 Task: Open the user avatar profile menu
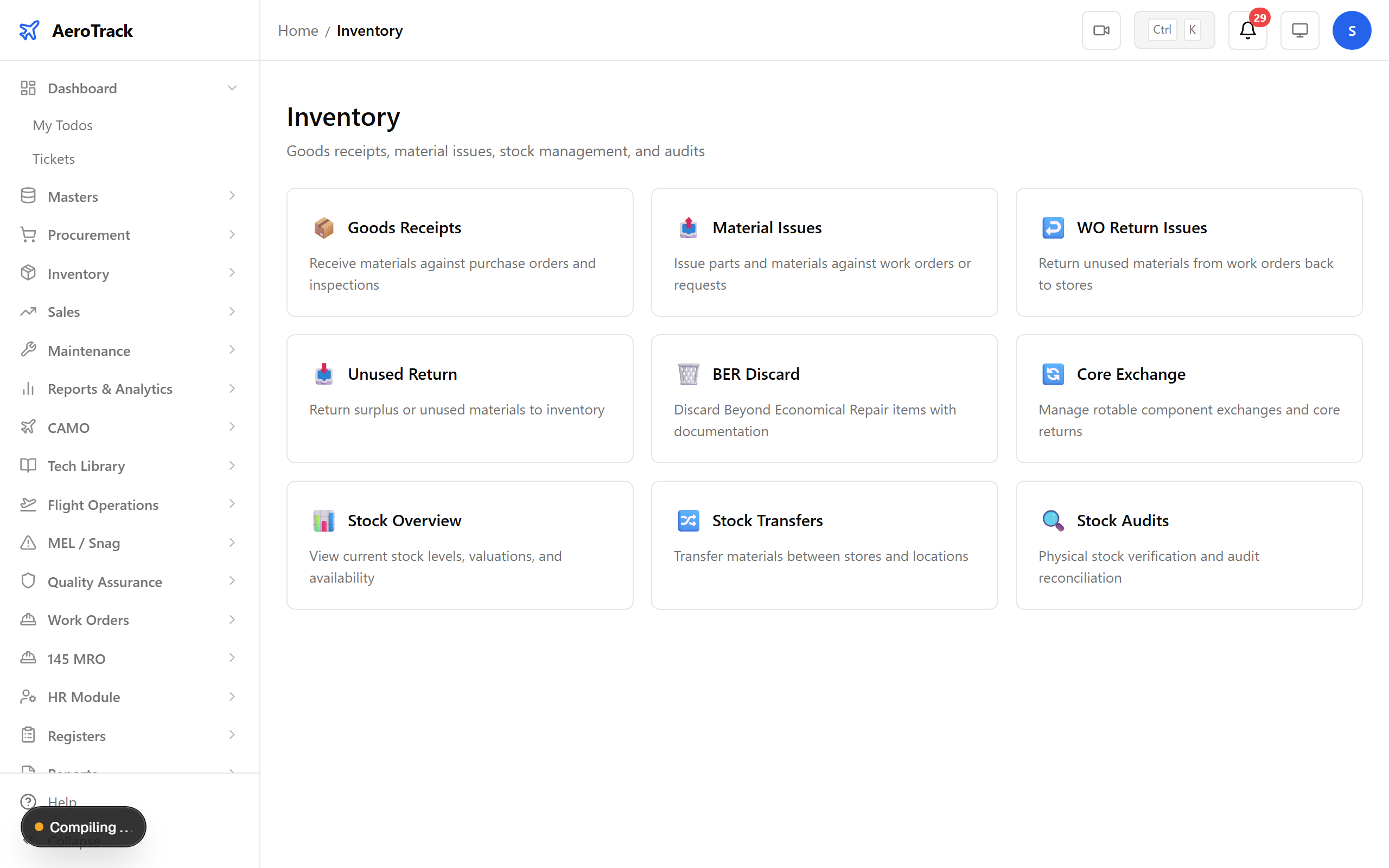click(x=1352, y=30)
